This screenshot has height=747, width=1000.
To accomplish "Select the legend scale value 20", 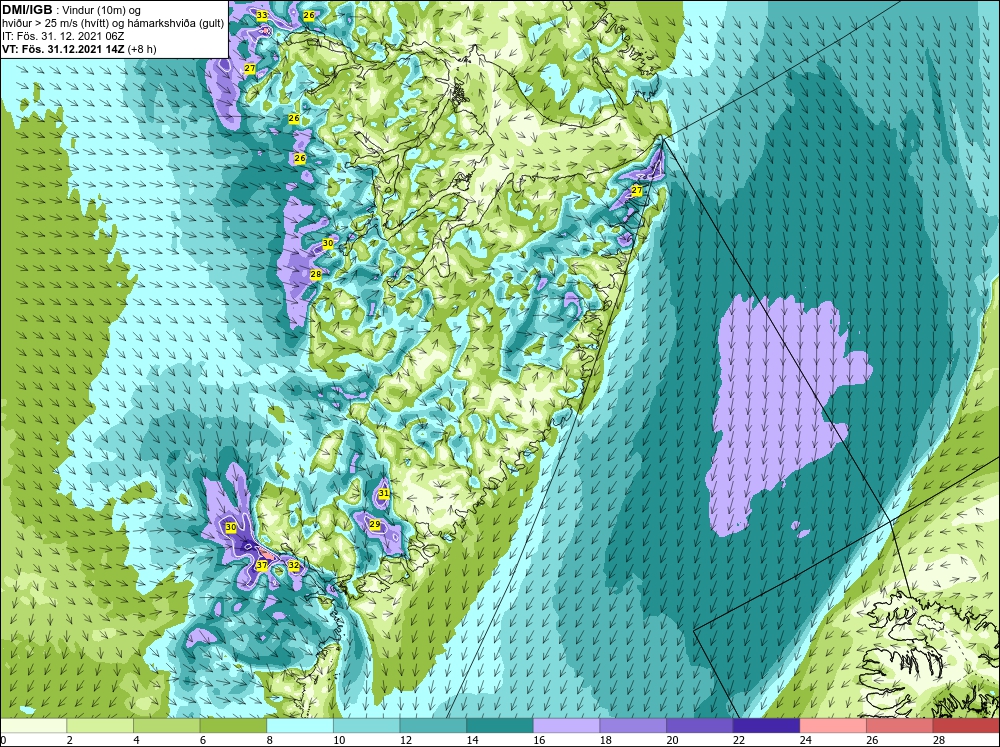I will pyautogui.click(x=672, y=740).
